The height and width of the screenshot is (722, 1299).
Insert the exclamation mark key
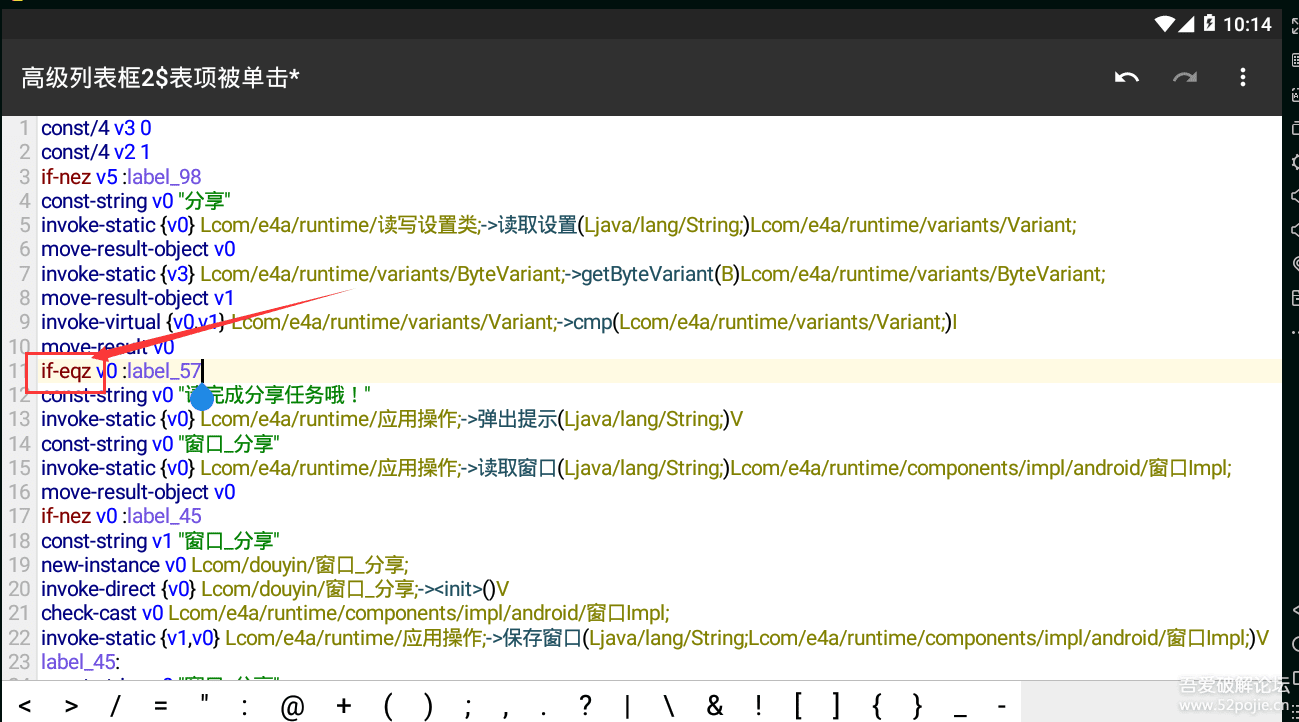(x=758, y=707)
